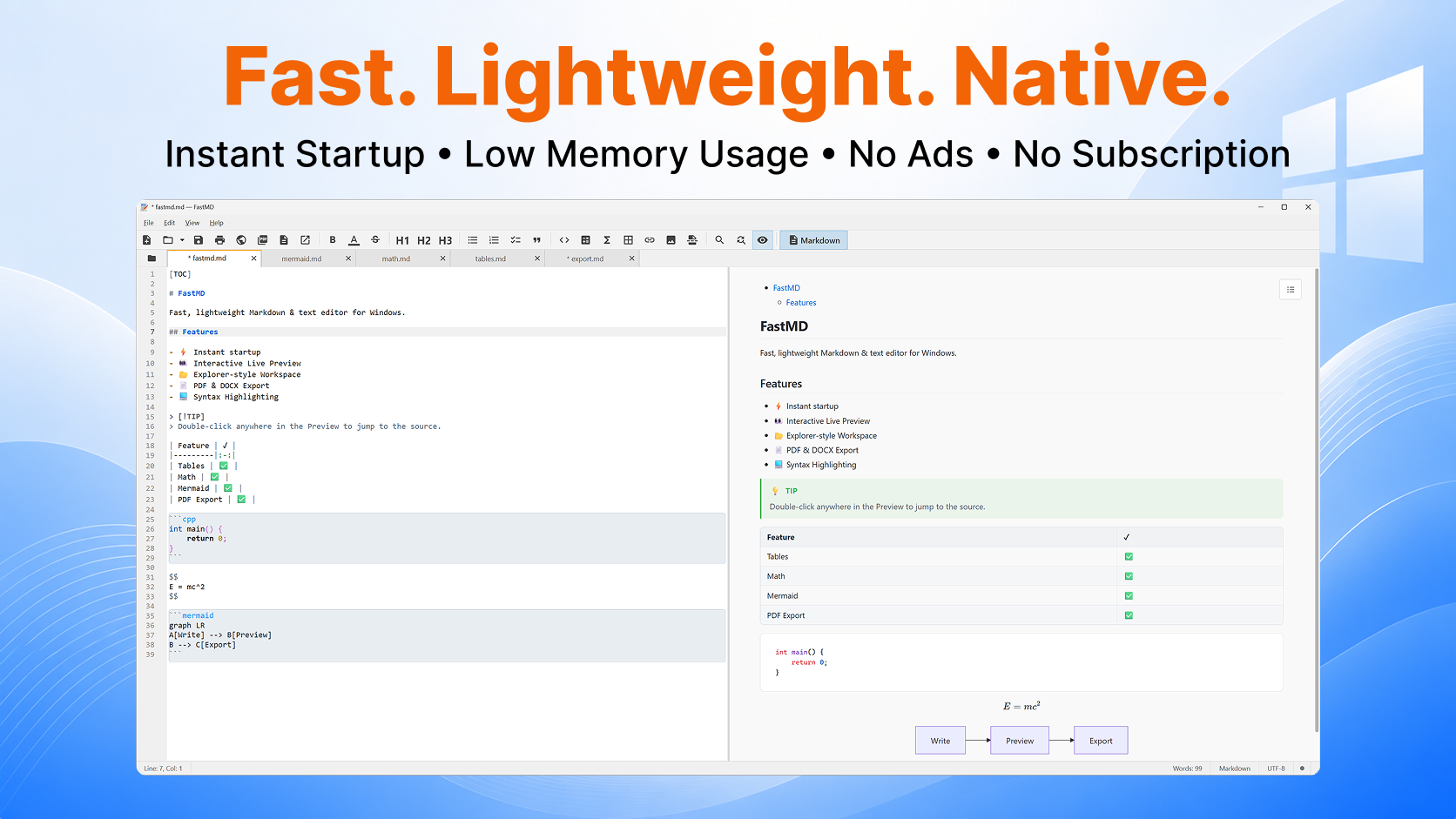Click icon right of code brackets
1456x819 pixels.
(585, 240)
